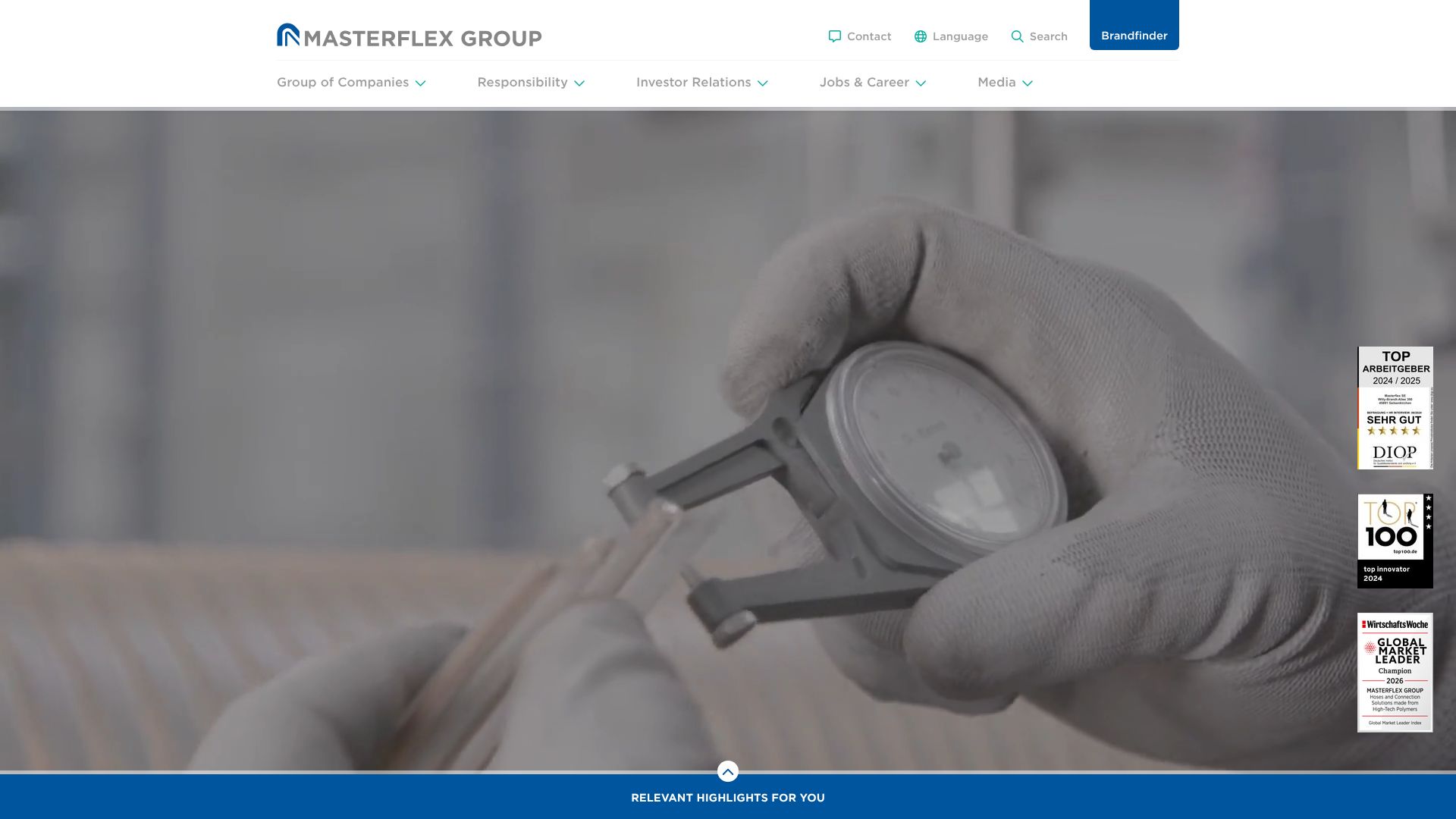Click the Search magnifier icon

point(1017,36)
